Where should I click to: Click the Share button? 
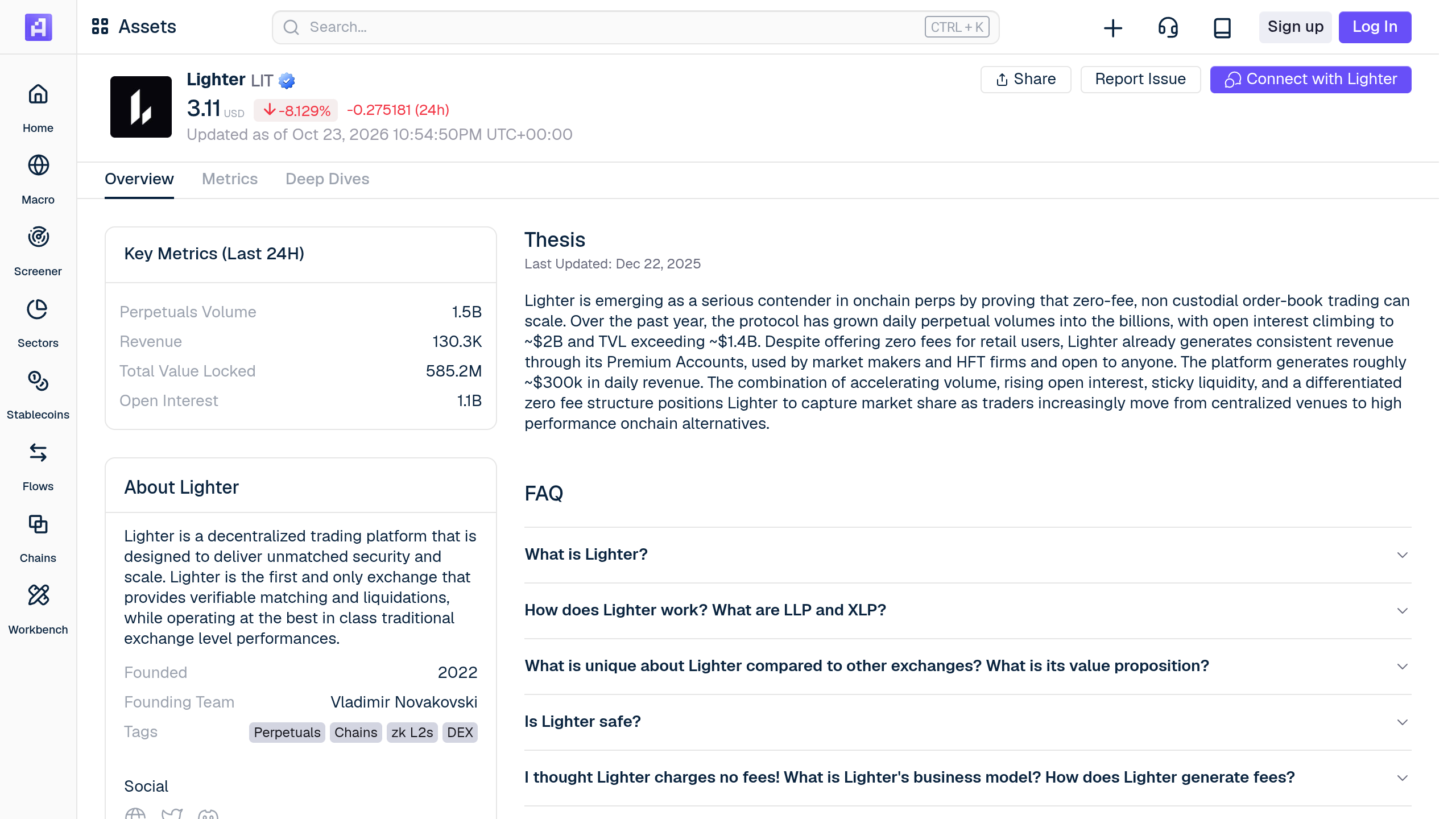pyautogui.click(x=1026, y=80)
